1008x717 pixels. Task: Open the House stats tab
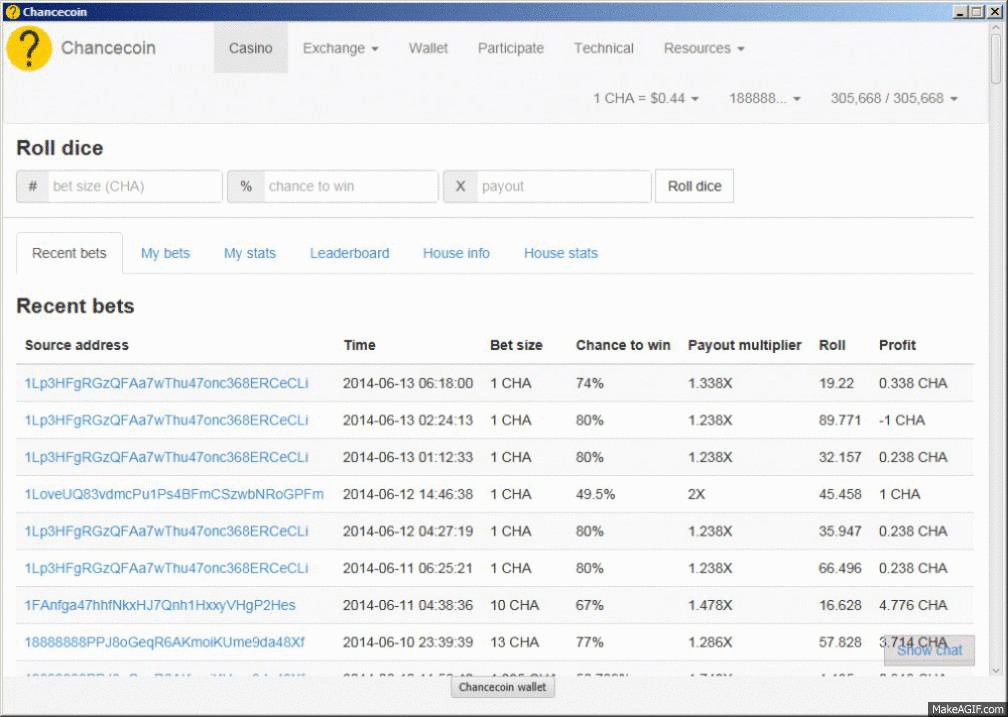(x=561, y=253)
